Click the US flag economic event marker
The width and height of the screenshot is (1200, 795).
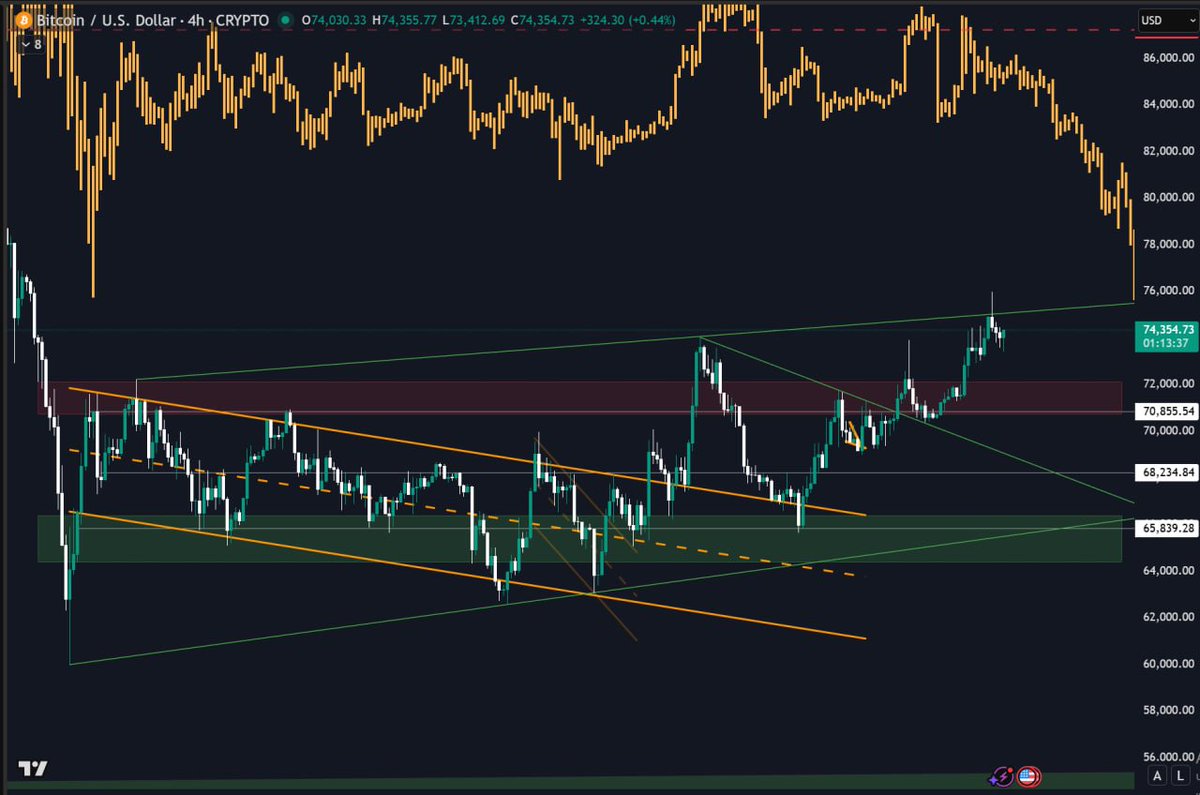tap(1027, 775)
